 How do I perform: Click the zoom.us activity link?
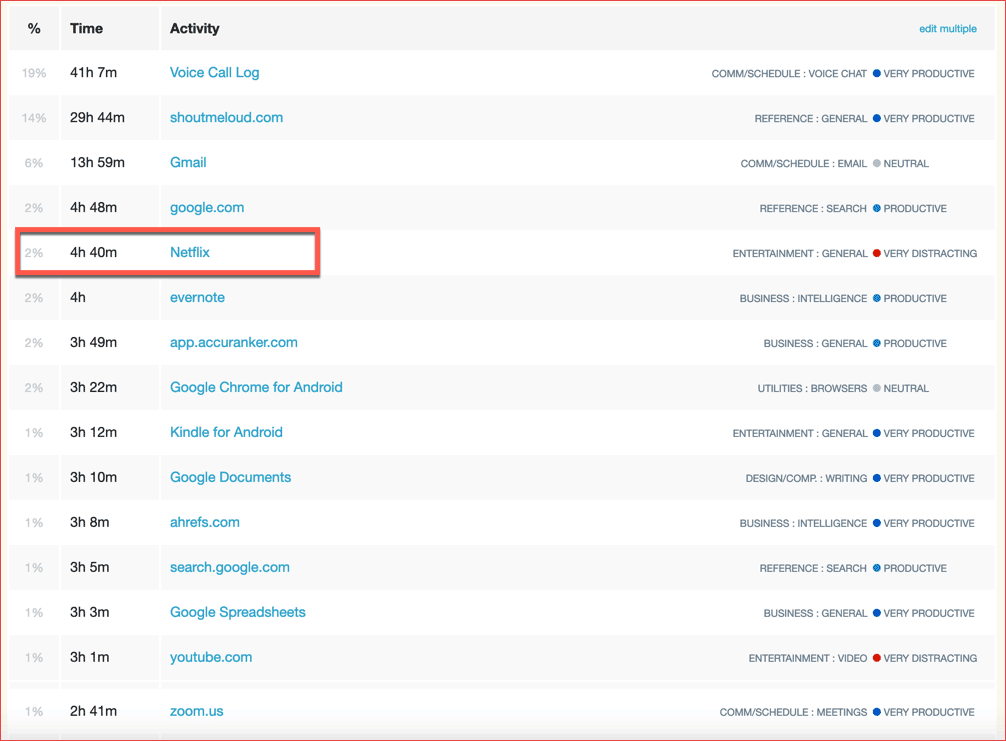pos(197,712)
